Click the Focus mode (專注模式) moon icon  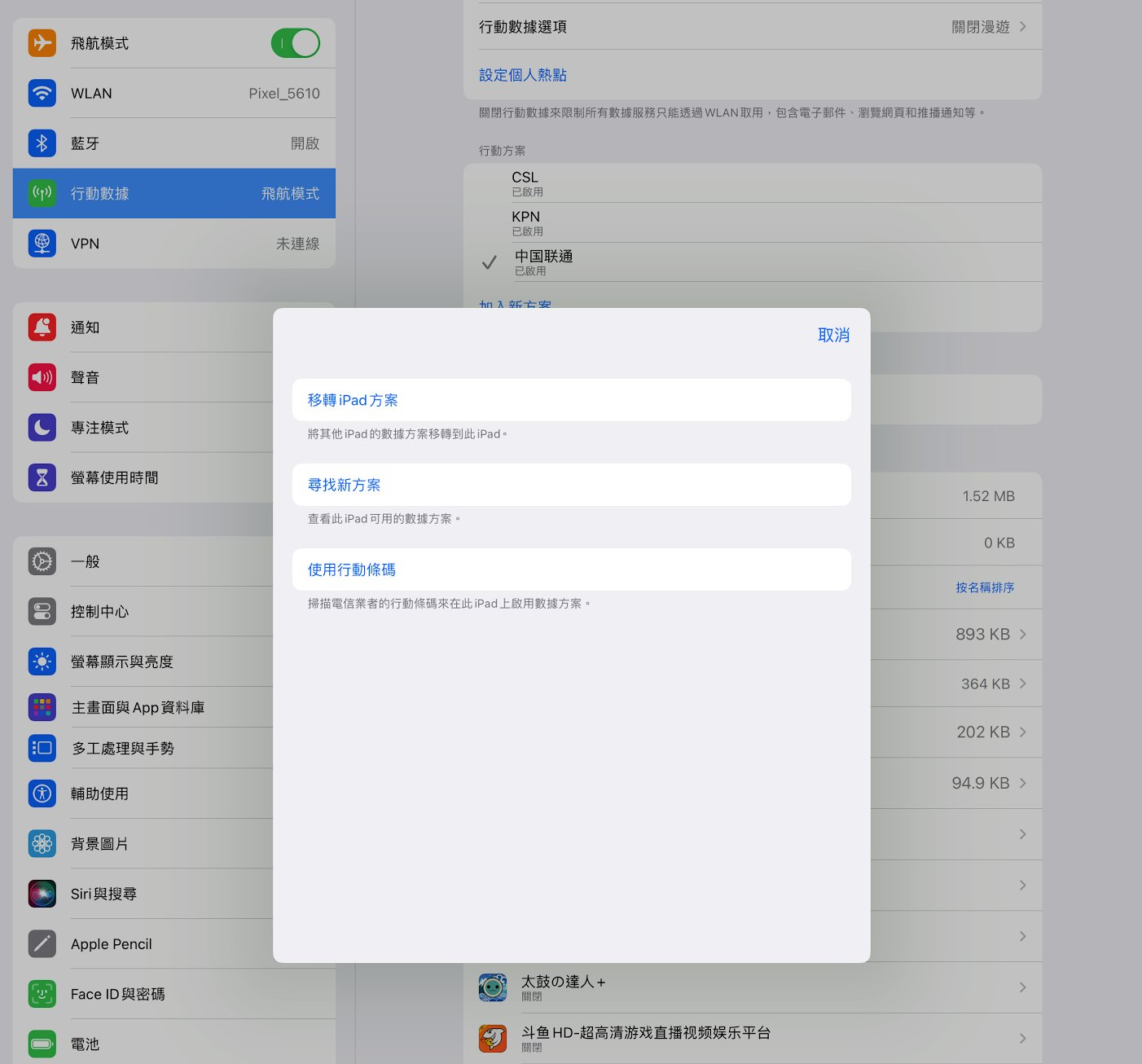coord(42,428)
